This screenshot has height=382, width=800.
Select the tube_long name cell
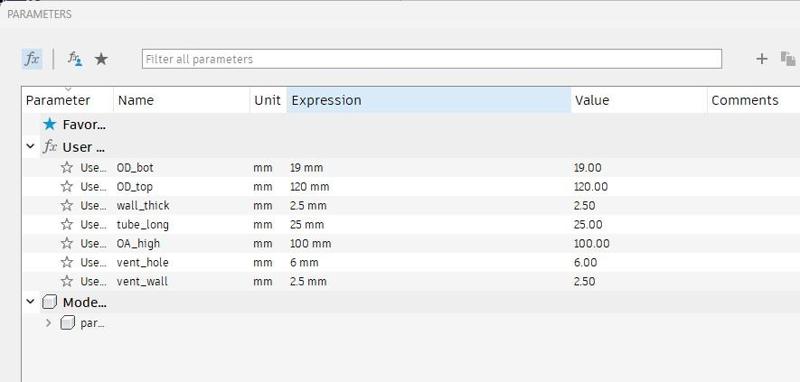142,224
